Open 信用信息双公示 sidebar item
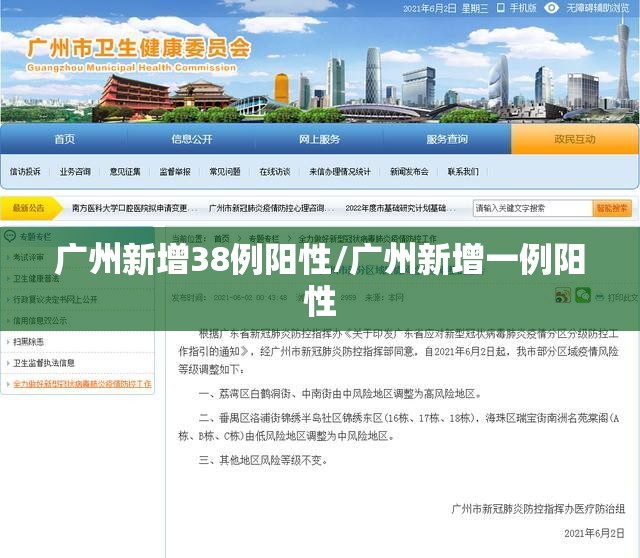Image resolution: width=640 pixels, height=558 pixels. [40, 321]
